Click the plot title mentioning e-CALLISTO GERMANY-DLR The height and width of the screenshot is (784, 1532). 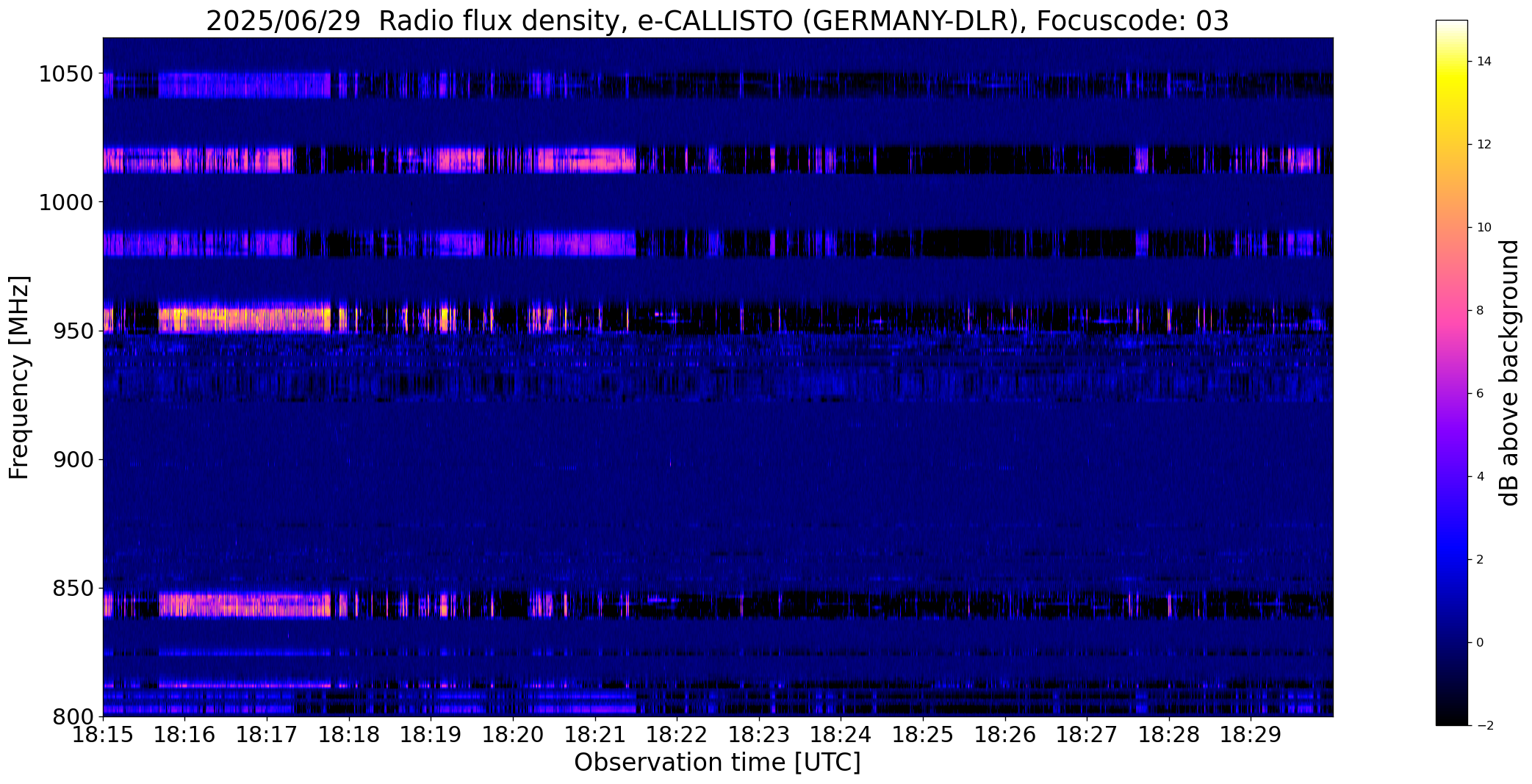click(x=717, y=21)
